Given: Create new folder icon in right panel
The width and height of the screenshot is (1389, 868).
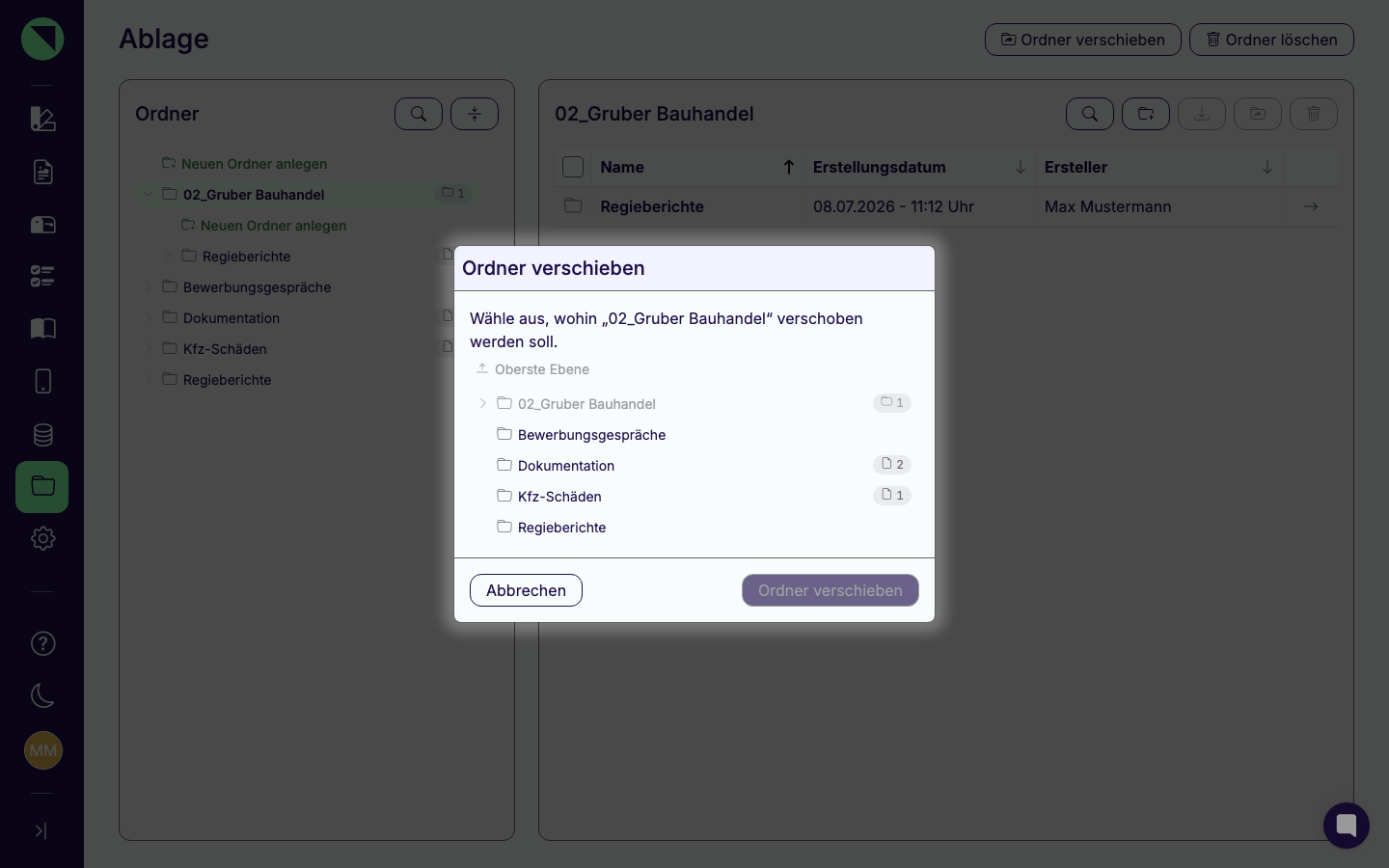Looking at the screenshot, I should click(1146, 114).
